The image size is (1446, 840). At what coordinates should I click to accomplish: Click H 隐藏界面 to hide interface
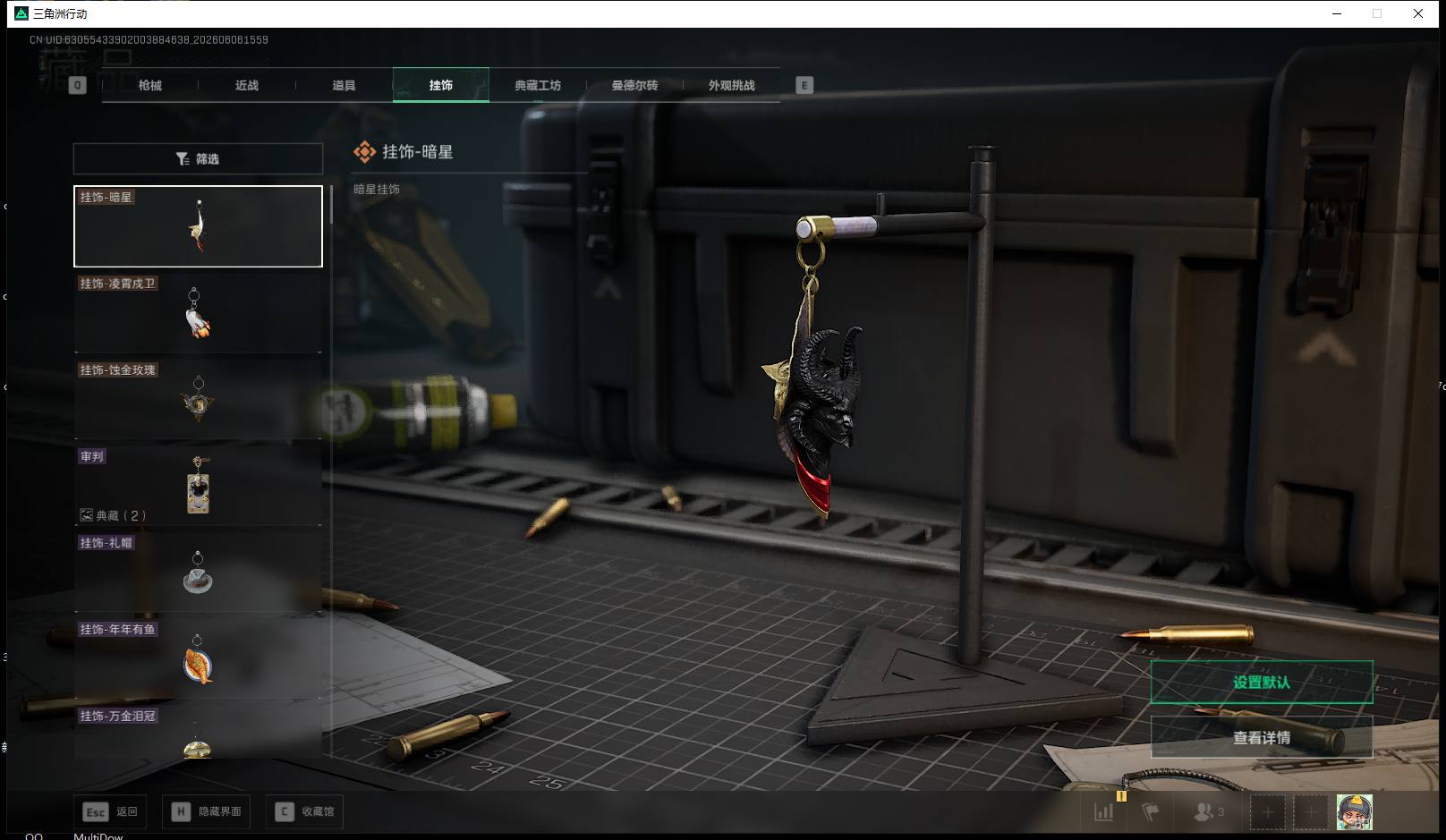(207, 811)
